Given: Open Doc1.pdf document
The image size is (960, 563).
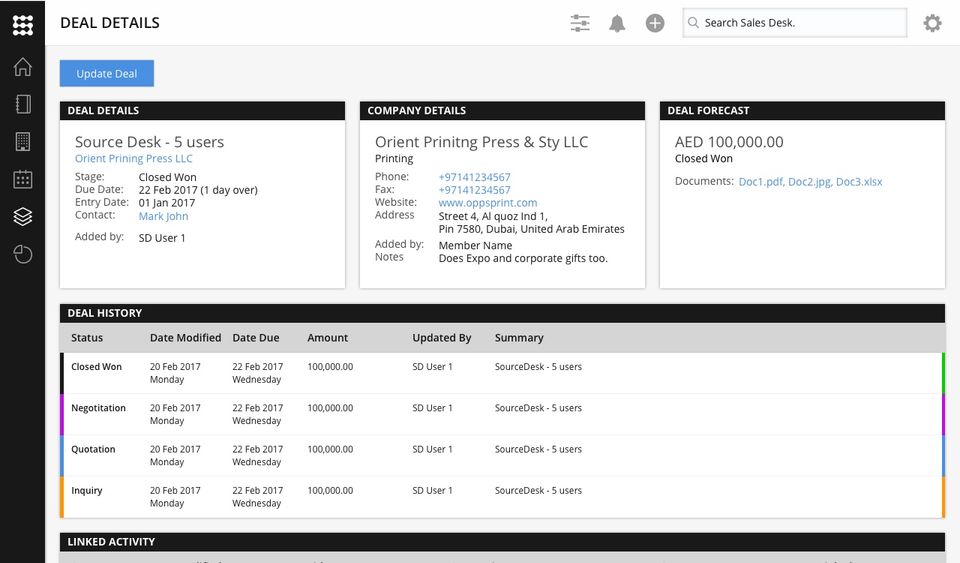Looking at the screenshot, I should (x=761, y=182).
